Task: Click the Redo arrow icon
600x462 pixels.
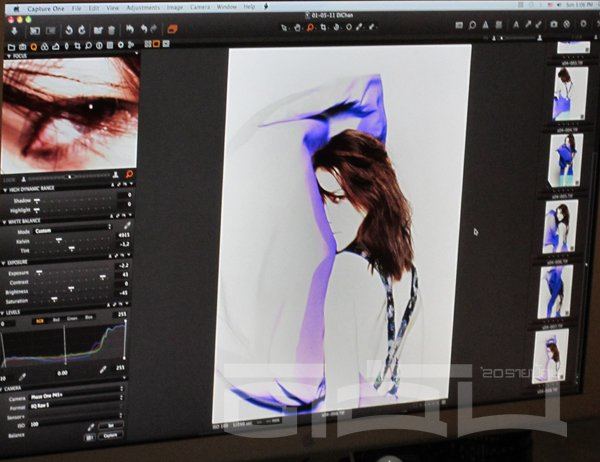Action: (154, 29)
